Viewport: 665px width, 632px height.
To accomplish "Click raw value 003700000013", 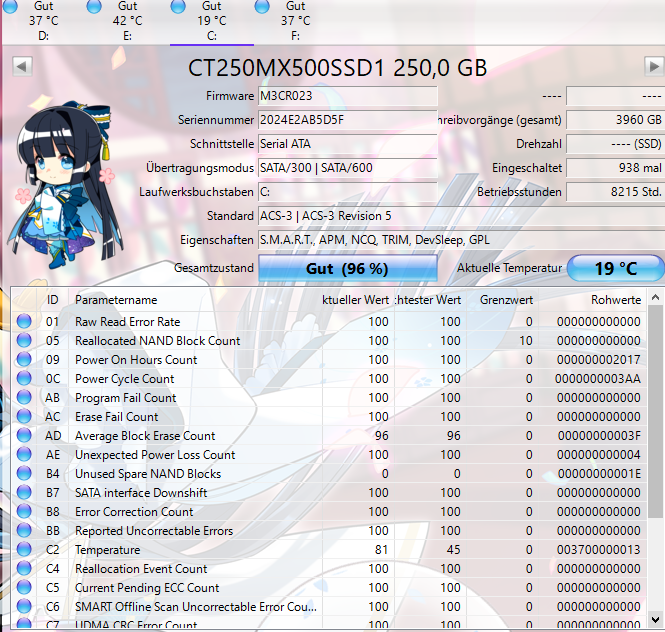I will point(598,550).
